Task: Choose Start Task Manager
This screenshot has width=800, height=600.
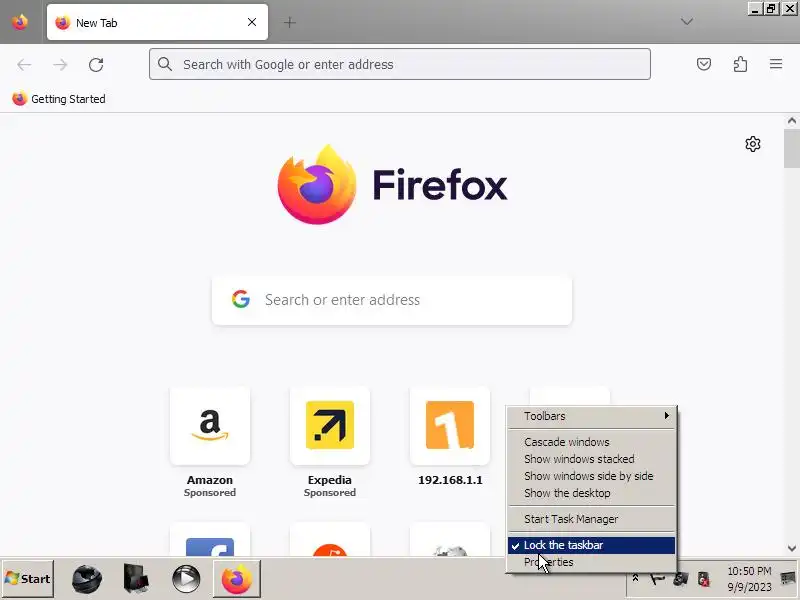Action: point(591,519)
